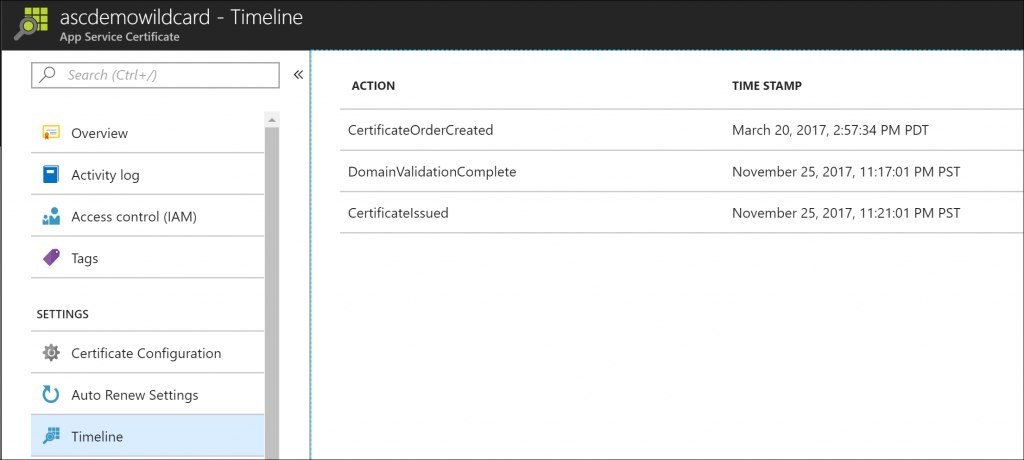Click the Certificate Configuration gear icon

pyautogui.click(x=51, y=353)
